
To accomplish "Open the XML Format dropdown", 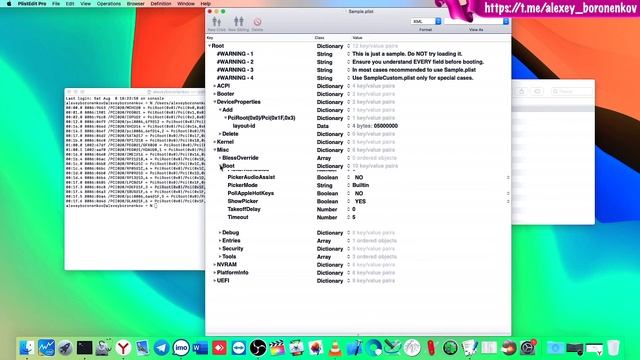I will coord(426,21).
